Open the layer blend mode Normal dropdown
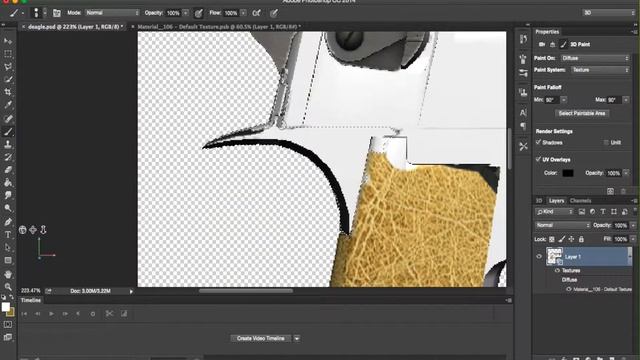 [x=562, y=225]
